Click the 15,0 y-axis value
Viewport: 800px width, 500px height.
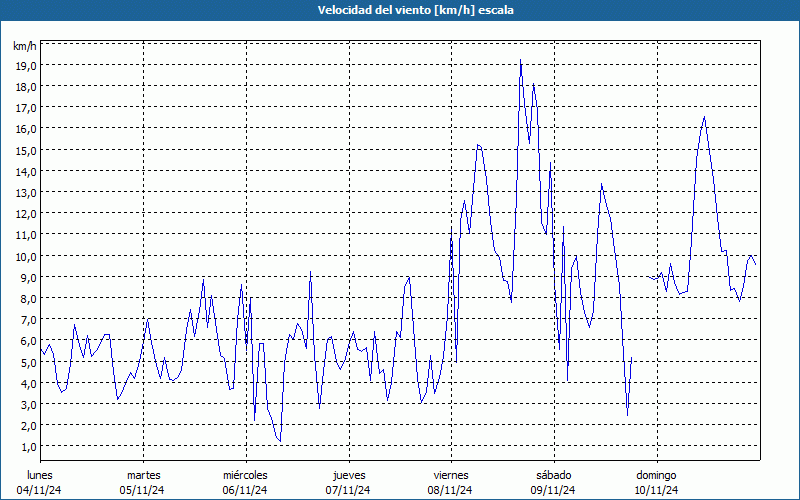27,151
